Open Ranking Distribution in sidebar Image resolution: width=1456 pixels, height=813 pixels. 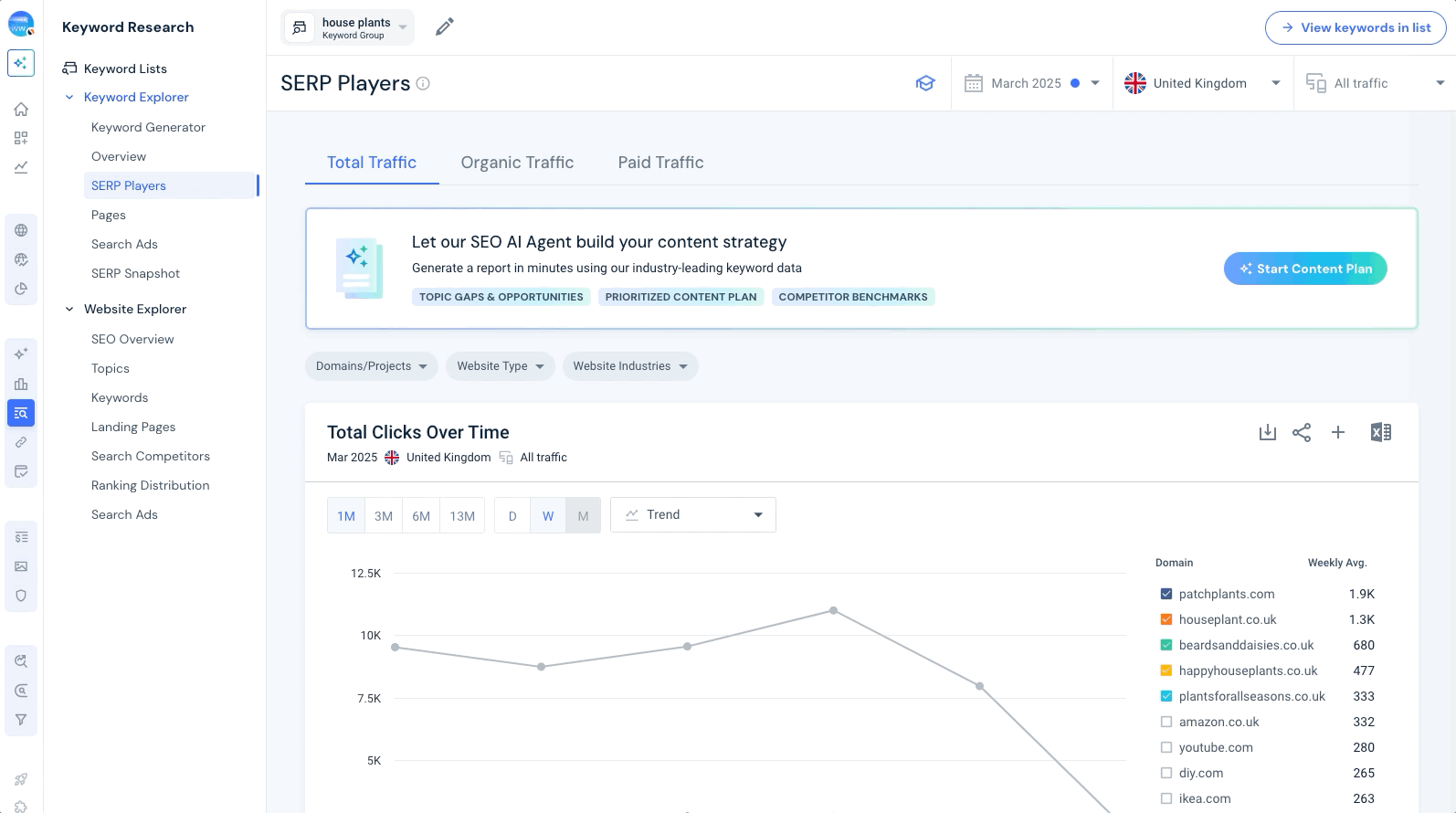tap(151, 485)
